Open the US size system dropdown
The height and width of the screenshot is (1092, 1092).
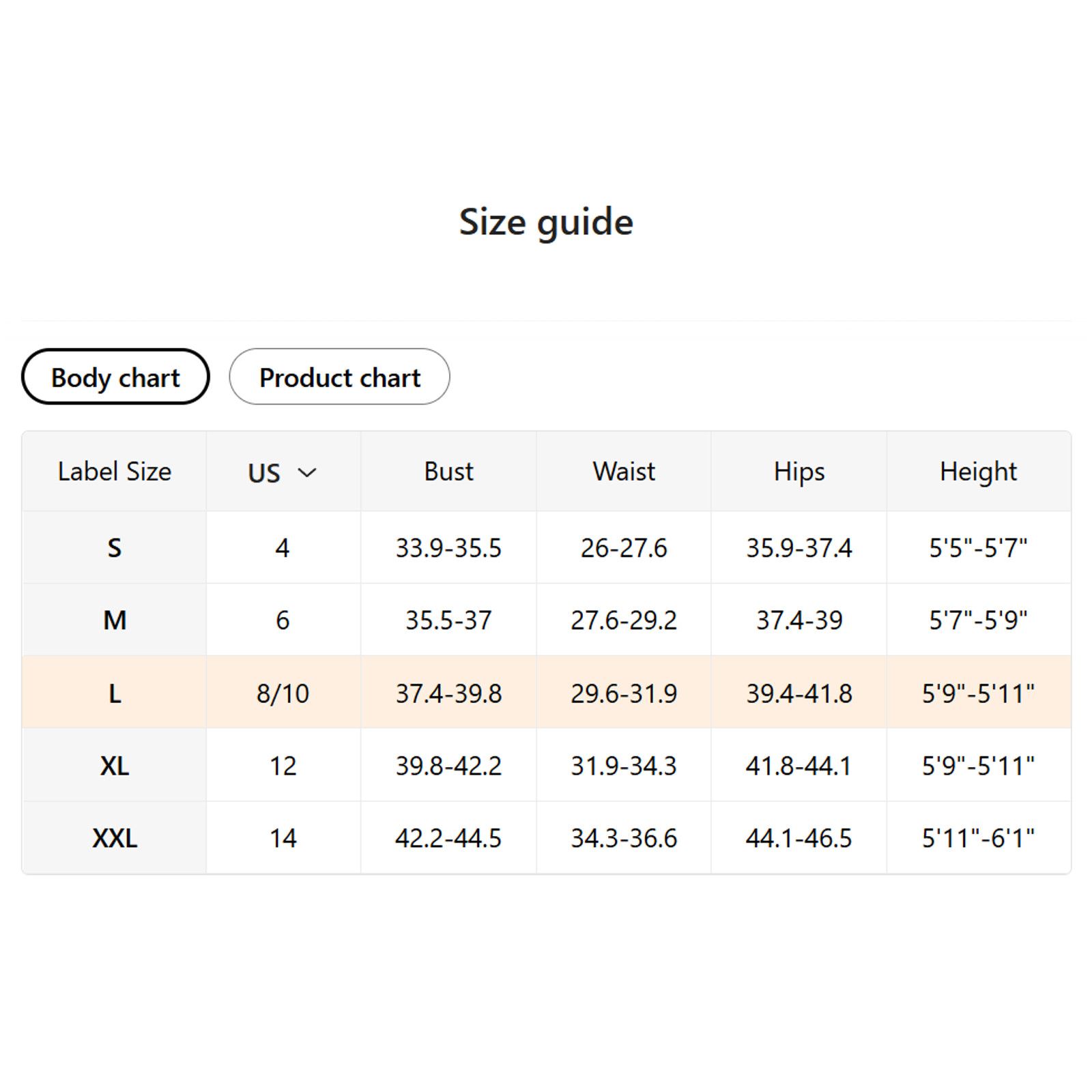coord(283,472)
